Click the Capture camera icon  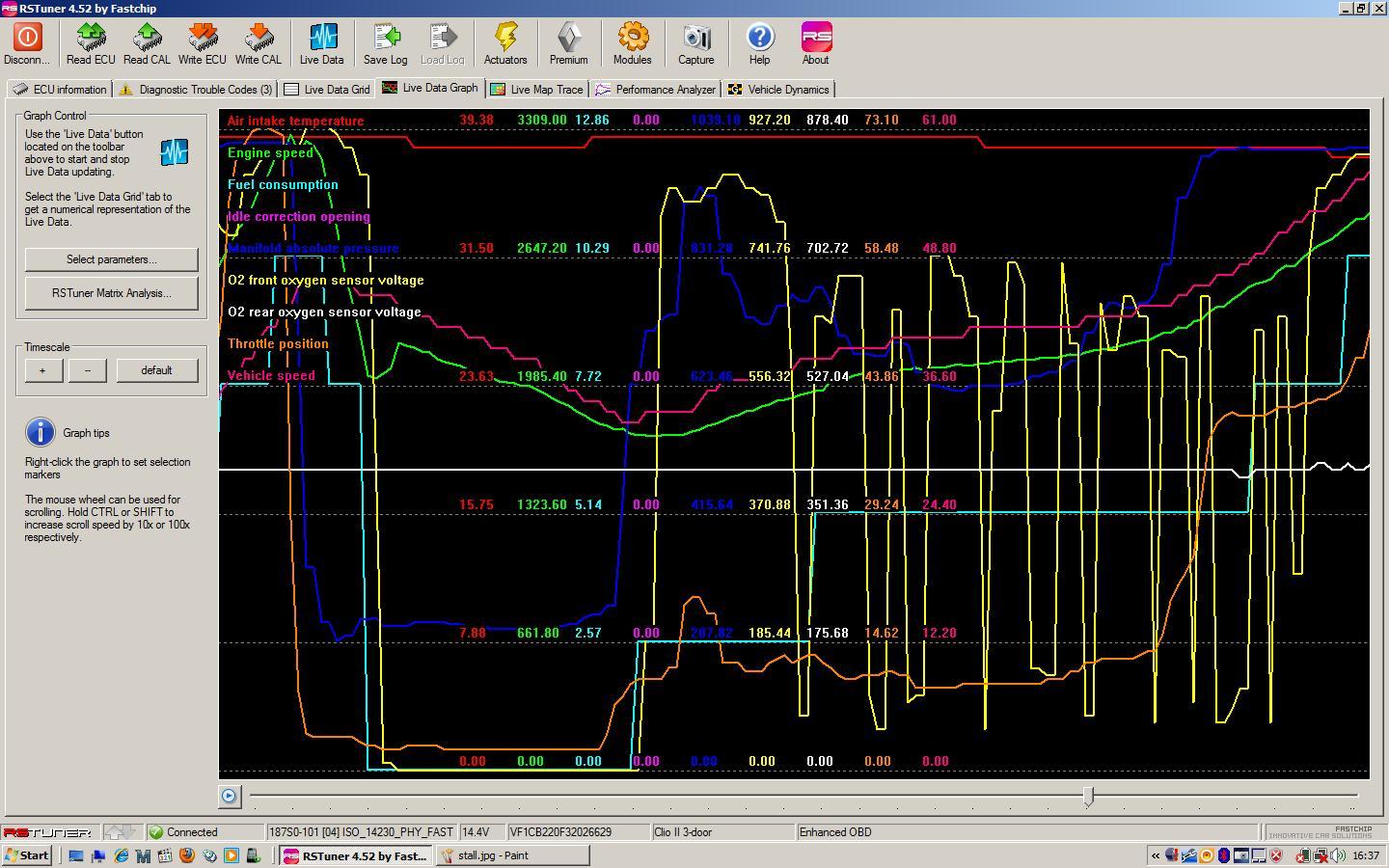[695, 39]
